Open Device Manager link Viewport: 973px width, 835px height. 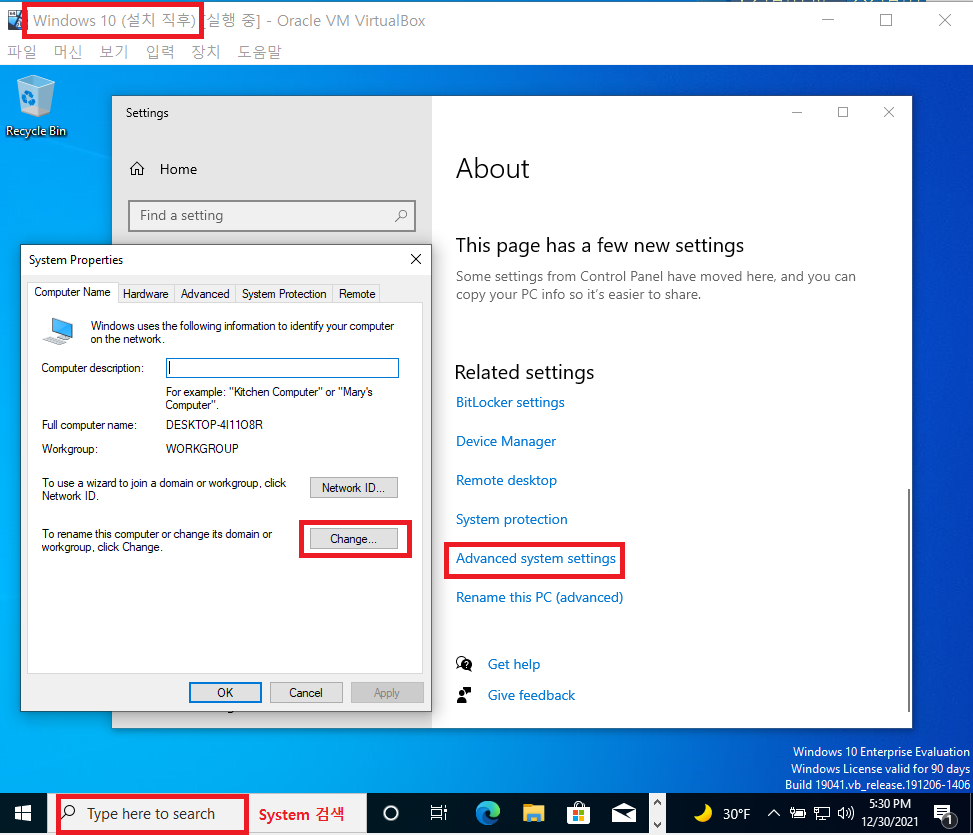tap(506, 441)
